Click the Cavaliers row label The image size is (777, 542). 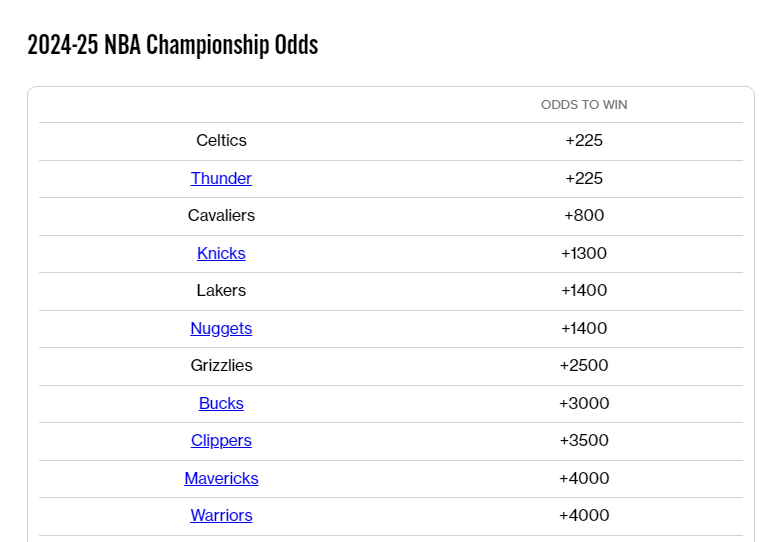click(221, 215)
